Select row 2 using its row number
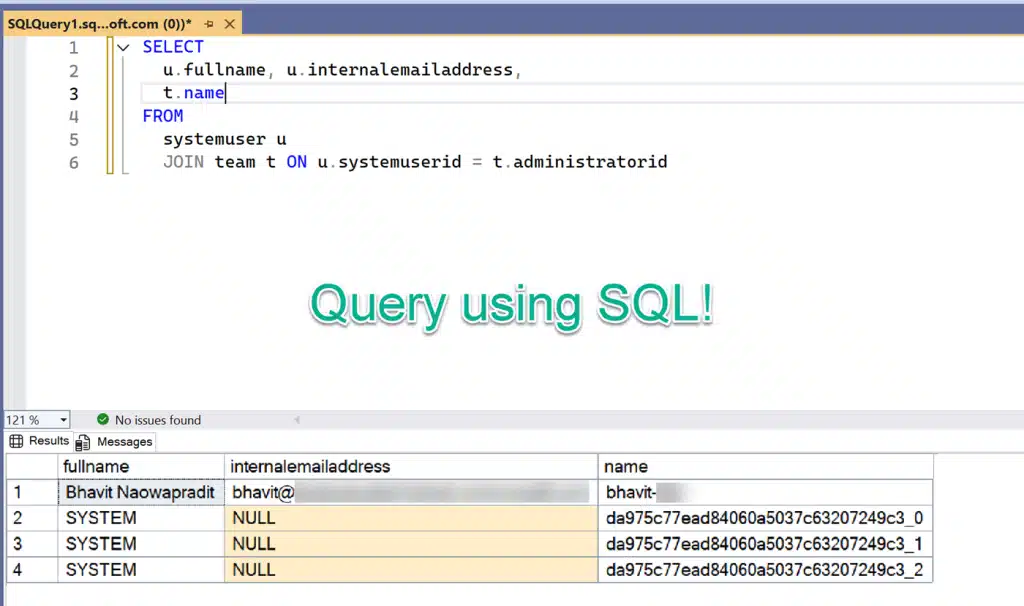This screenshot has width=1024, height=606. pyautogui.click(x=15, y=518)
